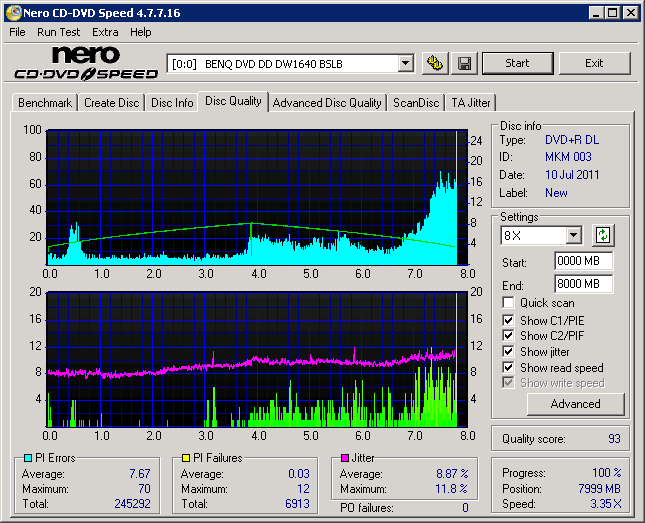Enable the Quick scan checkbox
Image resolution: width=645 pixels, height=523 pixels.
point(509,303)
